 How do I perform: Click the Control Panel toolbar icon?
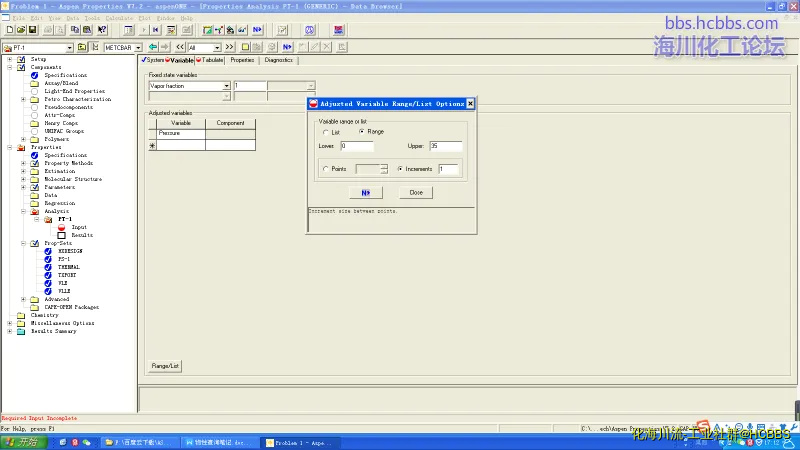click(x=129, y=30)
